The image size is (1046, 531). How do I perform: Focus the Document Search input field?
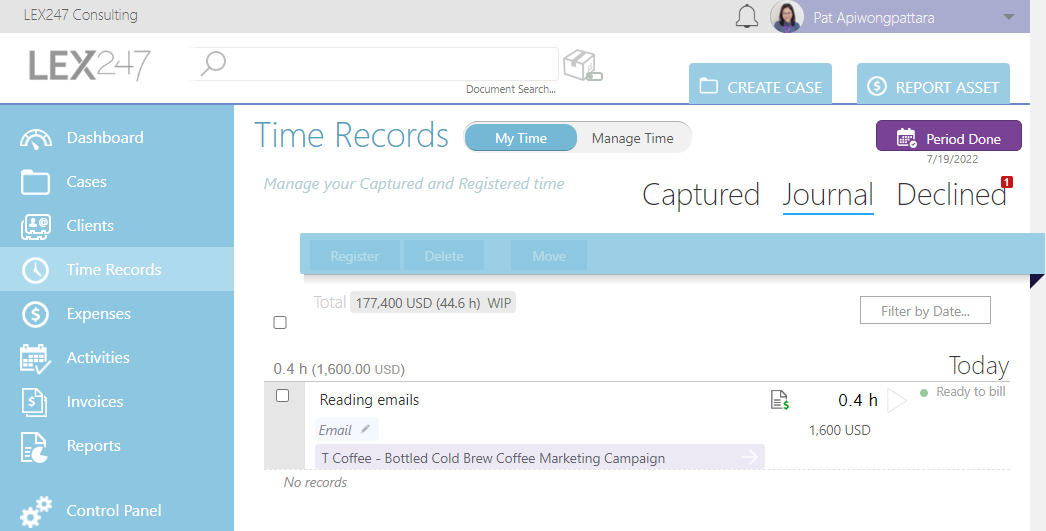[374, 64]
